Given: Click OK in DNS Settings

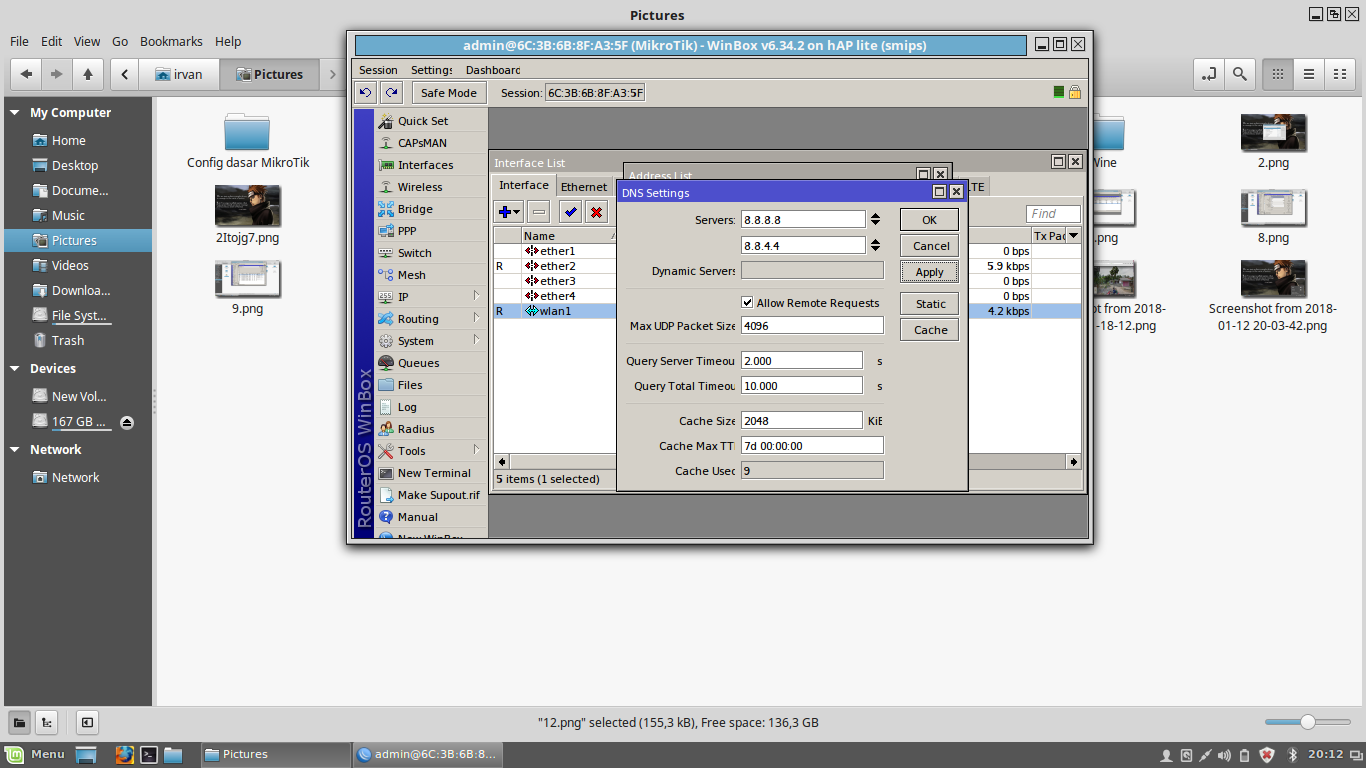Looking at the screenshot, I should tap(929, 220).
